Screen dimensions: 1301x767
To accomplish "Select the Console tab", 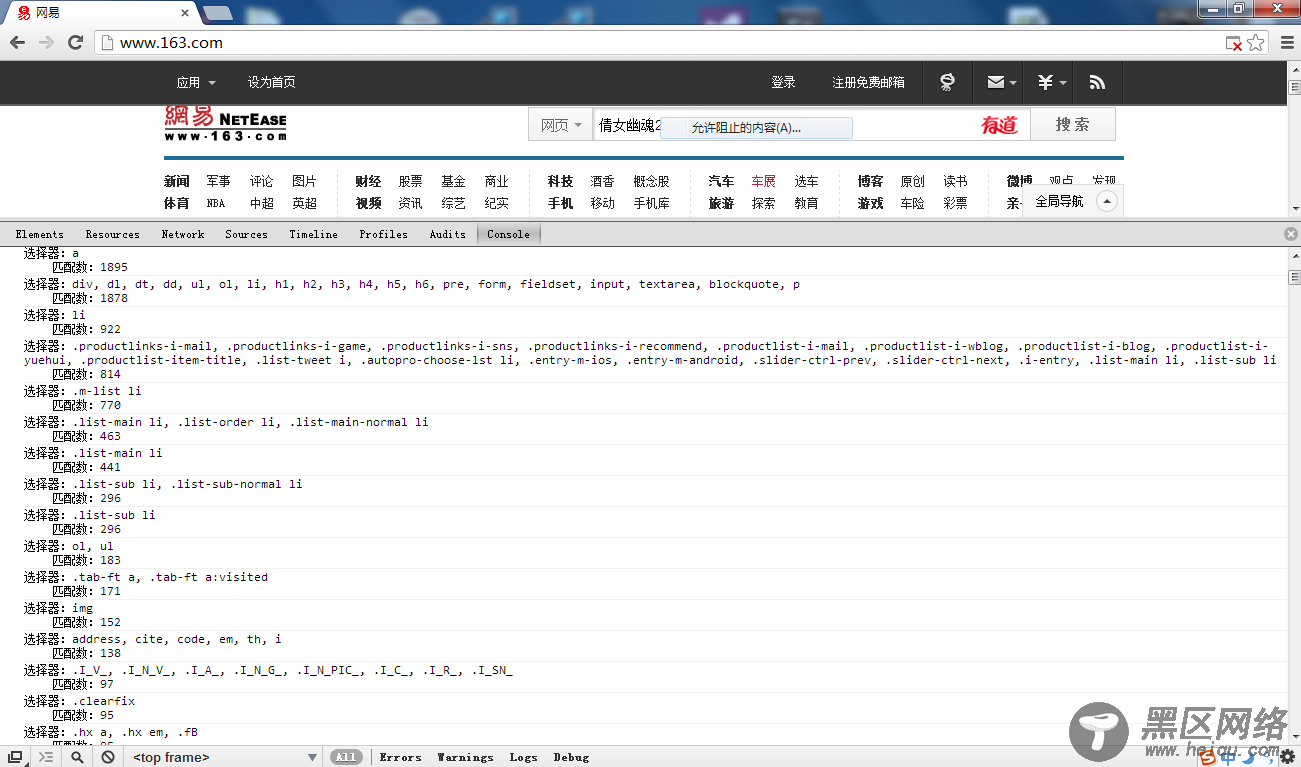I will (x=508, y=234).
